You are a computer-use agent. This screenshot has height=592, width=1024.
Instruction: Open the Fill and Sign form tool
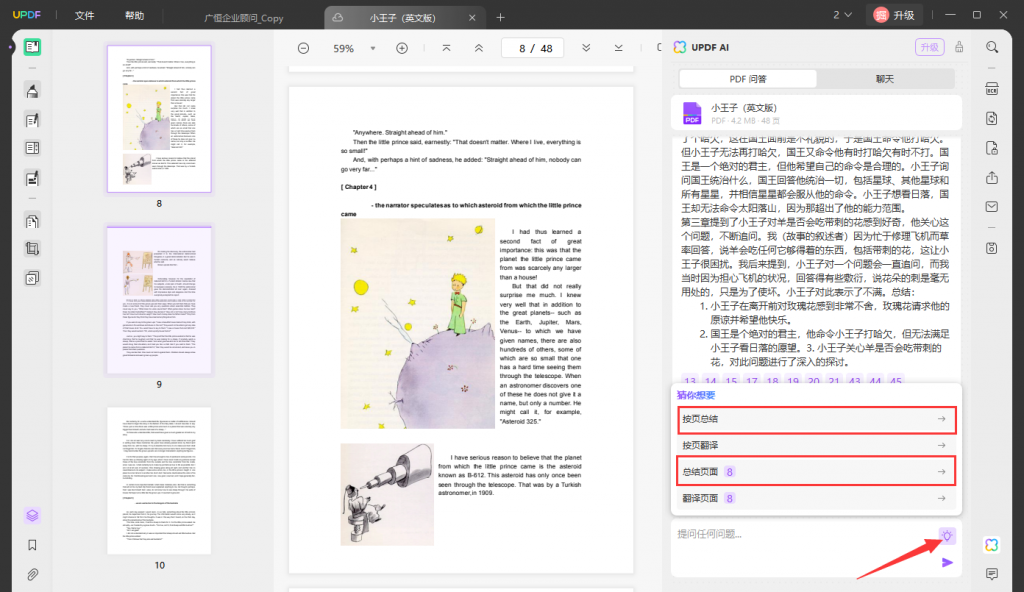[x=32, y=178]
